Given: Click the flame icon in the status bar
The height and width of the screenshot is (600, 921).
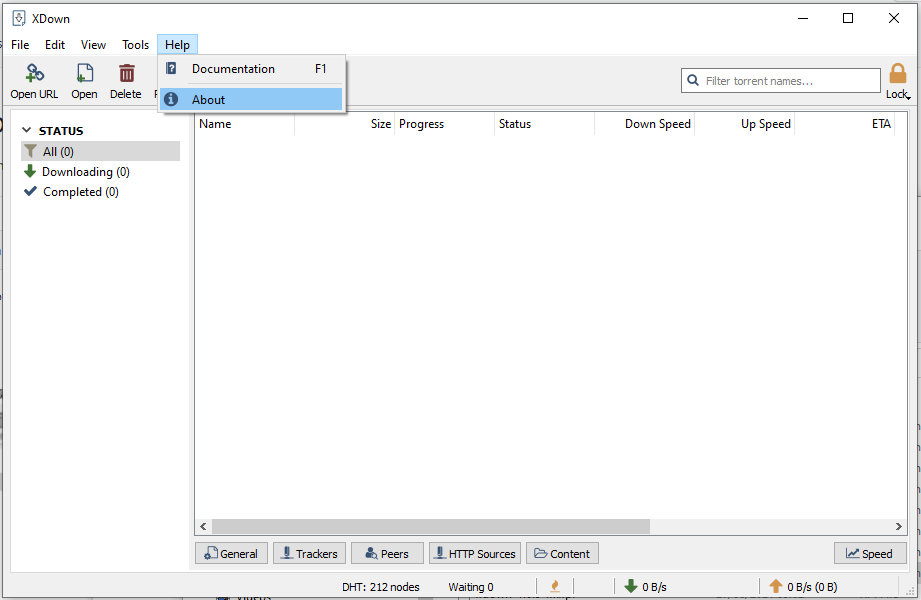Looking at the screenshot, I should [x=555, y=586].
